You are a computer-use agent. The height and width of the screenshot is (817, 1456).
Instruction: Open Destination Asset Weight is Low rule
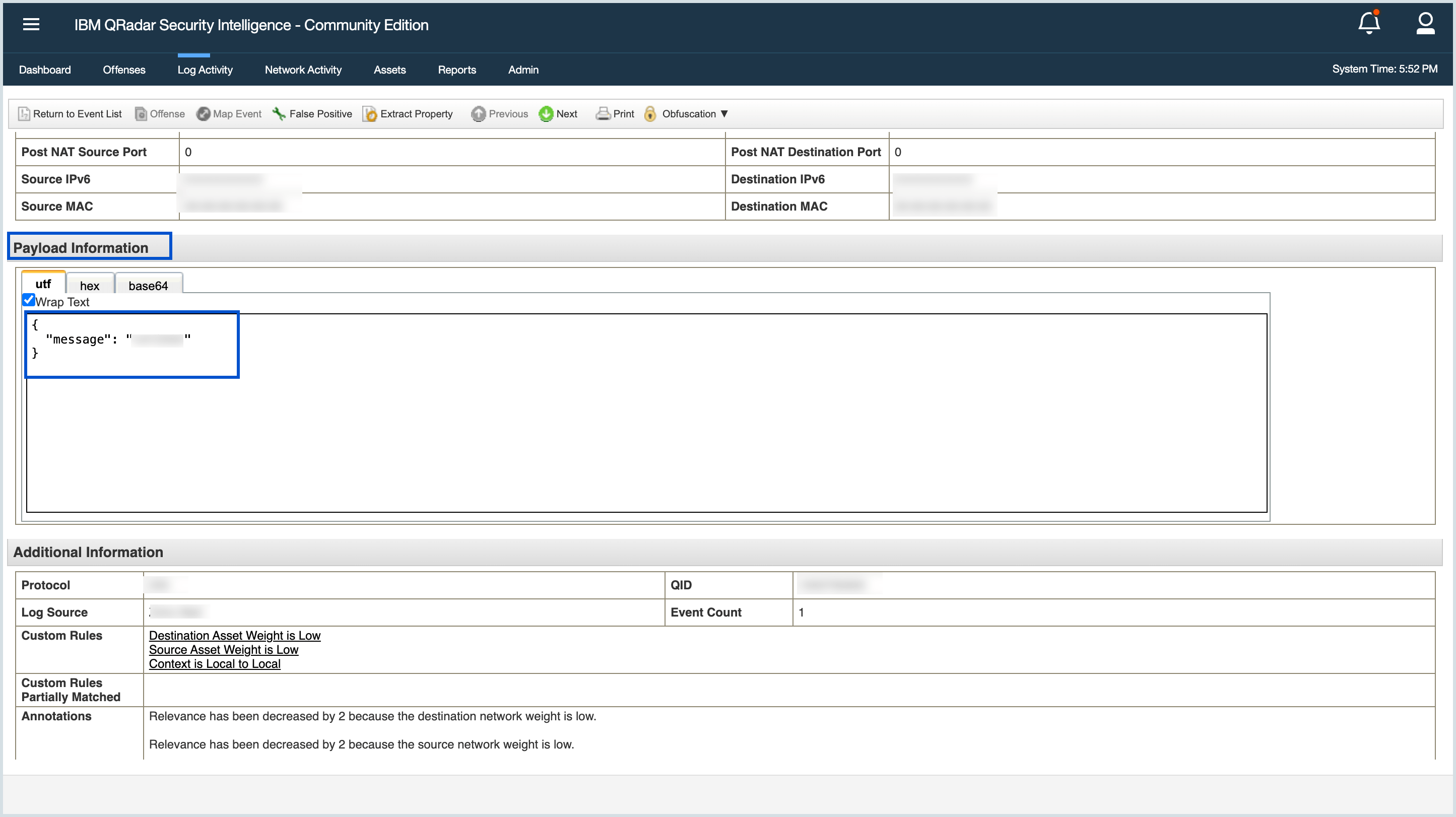(x=235, y=636)
